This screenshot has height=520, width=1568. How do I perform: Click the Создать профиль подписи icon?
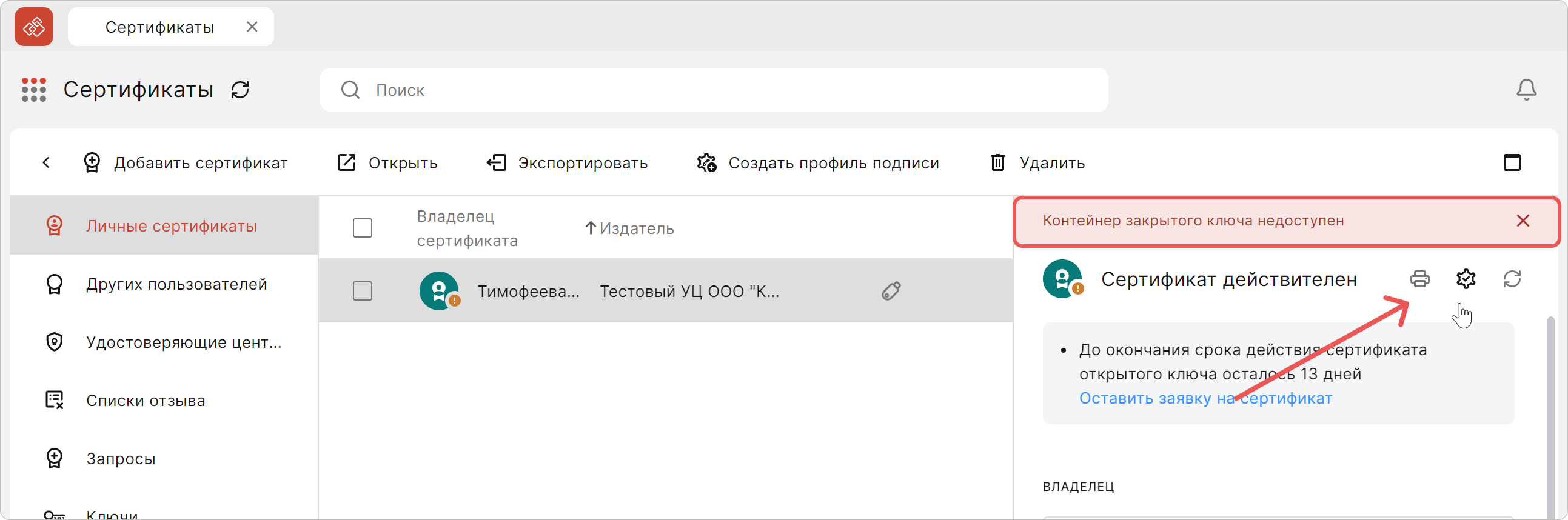click(705, 162)
